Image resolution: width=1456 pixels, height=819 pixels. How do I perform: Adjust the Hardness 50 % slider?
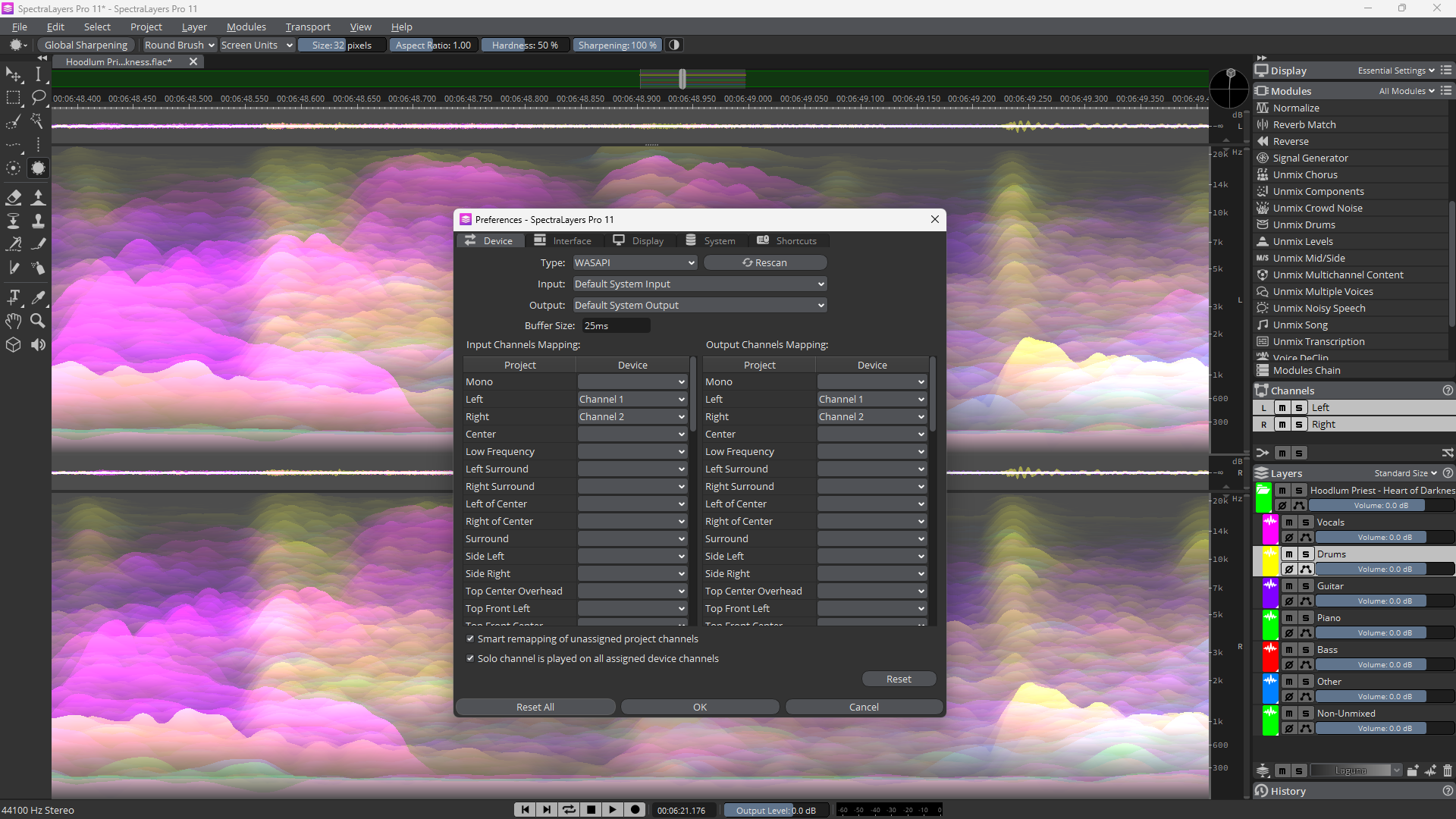[x=525, y=45]
